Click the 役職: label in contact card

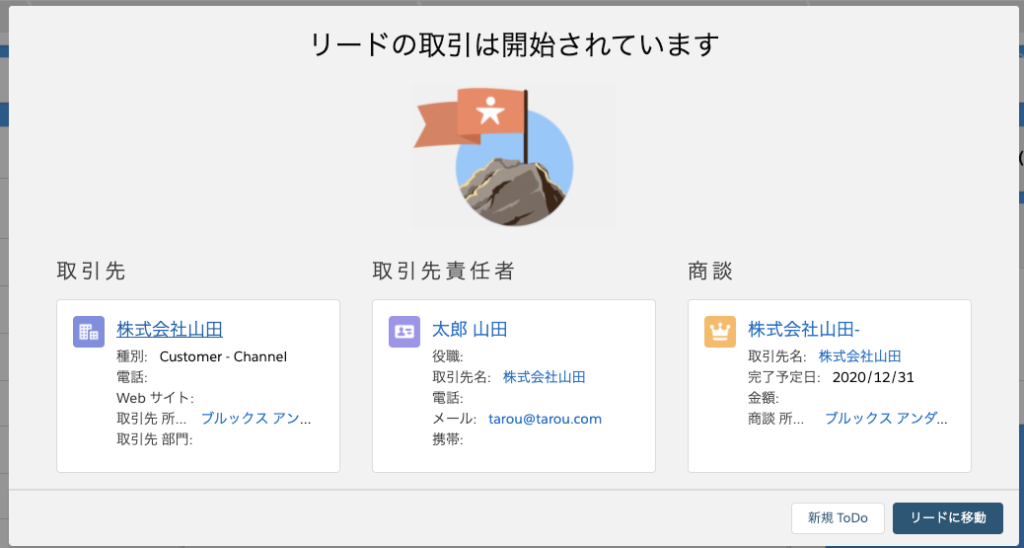pyautogui.click(x=448, y=357)
